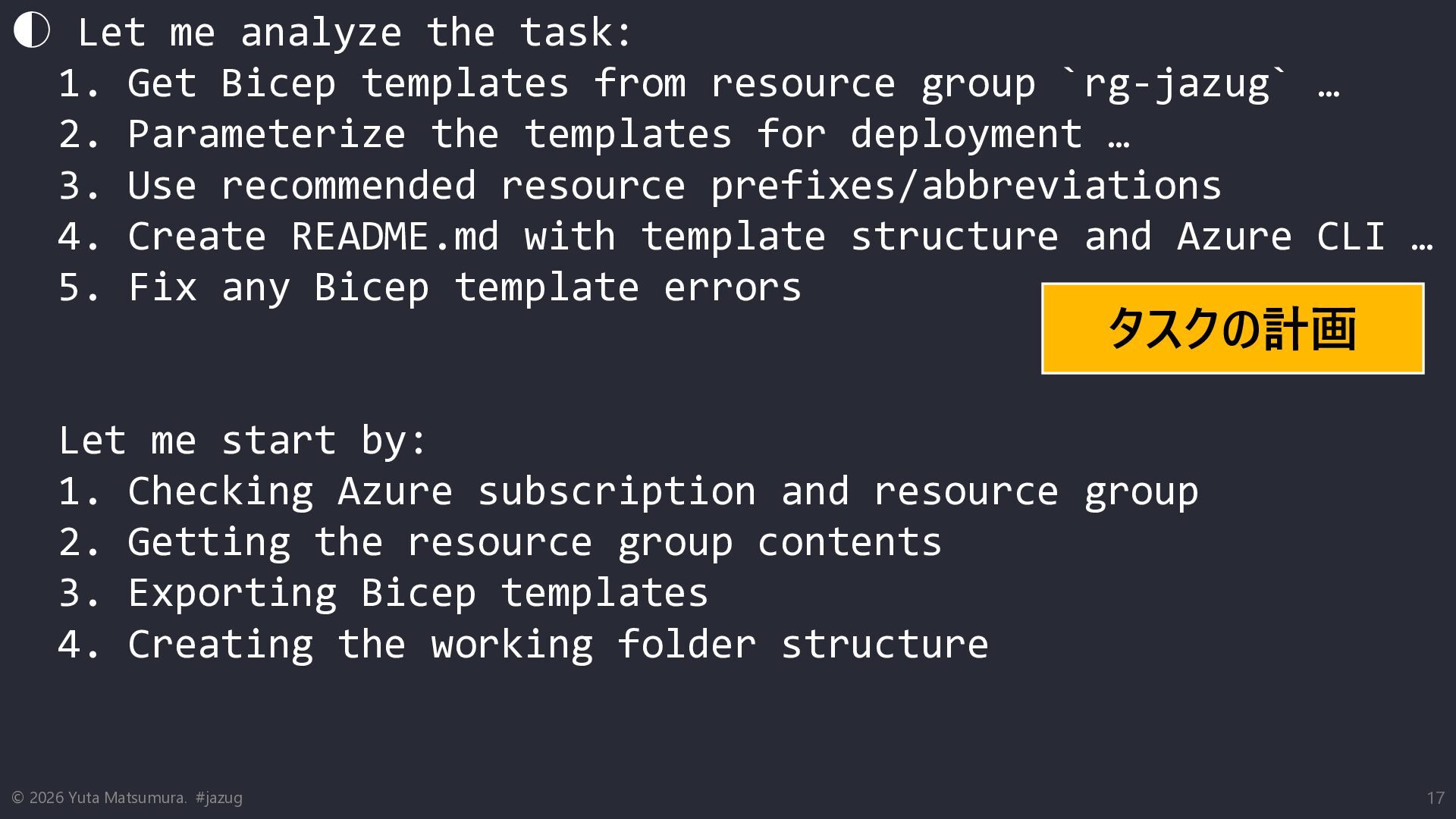Click "Creating the working folder structure" step
Screen dimensions: 1456x819
point(557,644)
